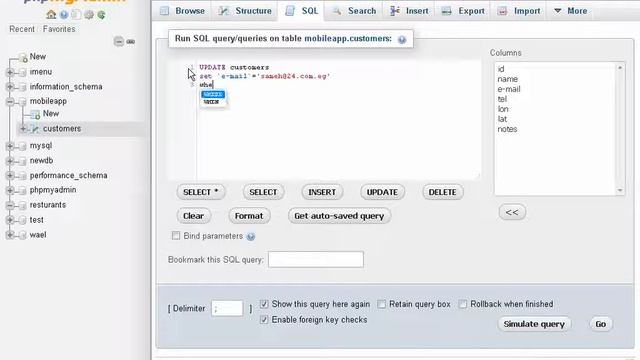Viewport: 640px width, 360px height.
Task: Check Rollback when finished
Action: point(462,304)
